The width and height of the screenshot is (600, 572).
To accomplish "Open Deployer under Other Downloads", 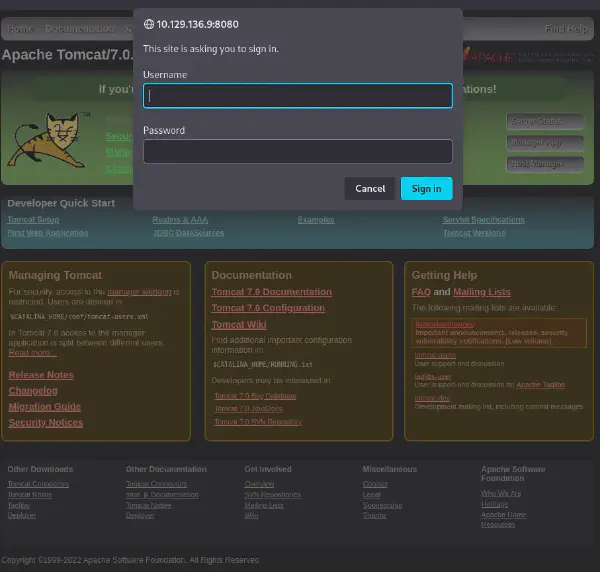I will click(x=22, y=516).
